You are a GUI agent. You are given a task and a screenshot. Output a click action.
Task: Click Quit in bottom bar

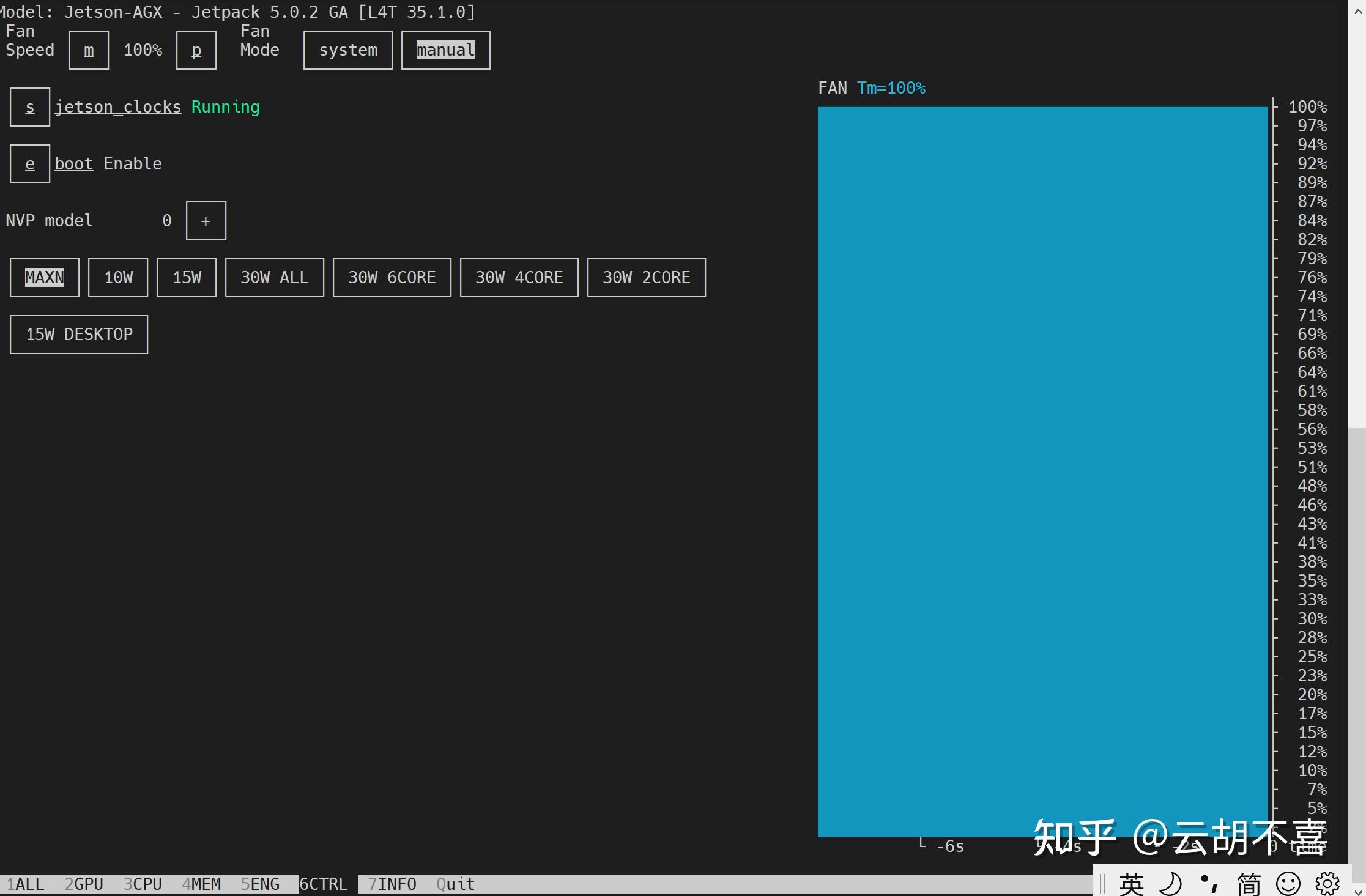(456, 884)
